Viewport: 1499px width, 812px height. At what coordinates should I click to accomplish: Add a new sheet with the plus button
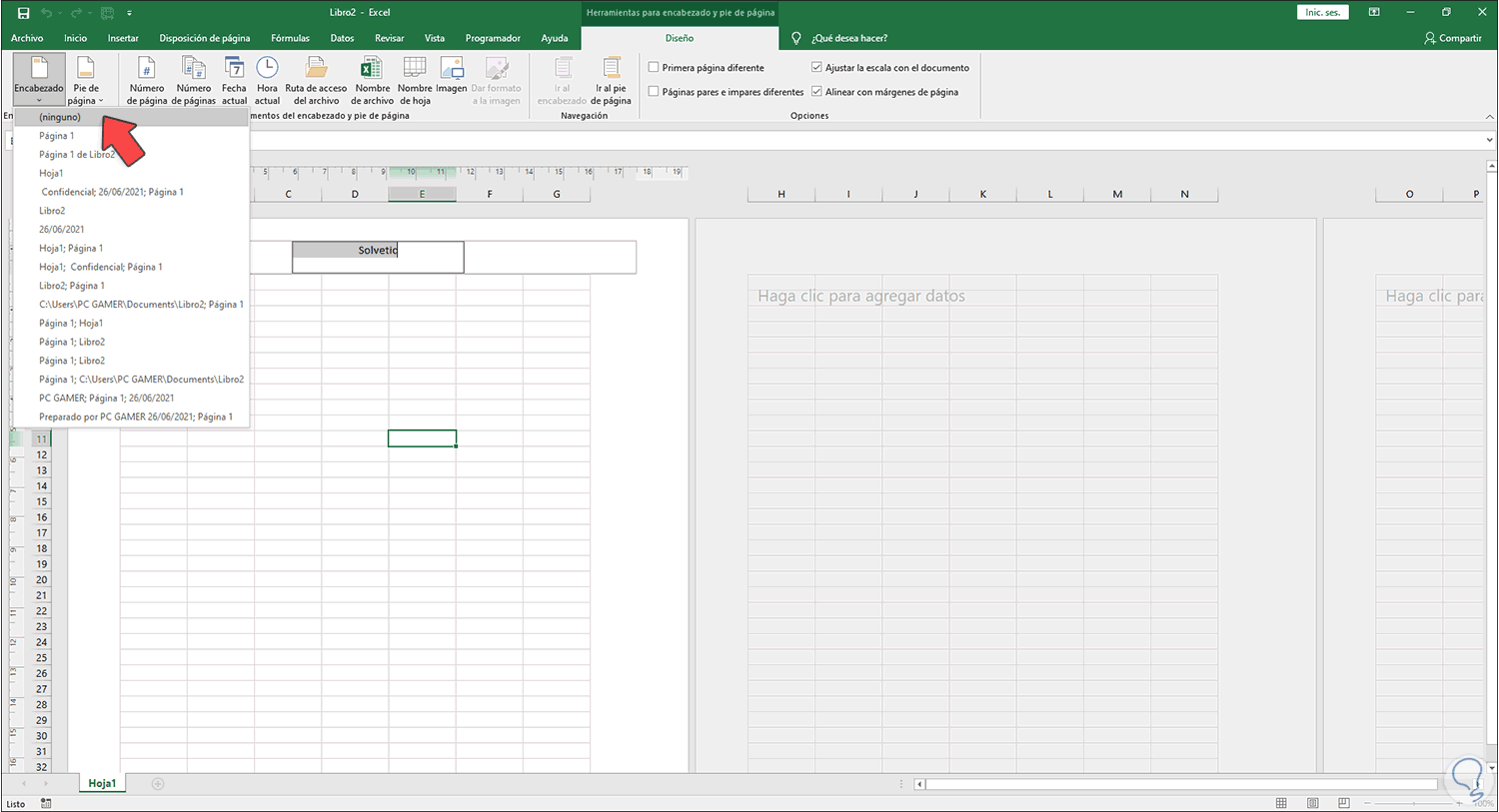(158, 784)
